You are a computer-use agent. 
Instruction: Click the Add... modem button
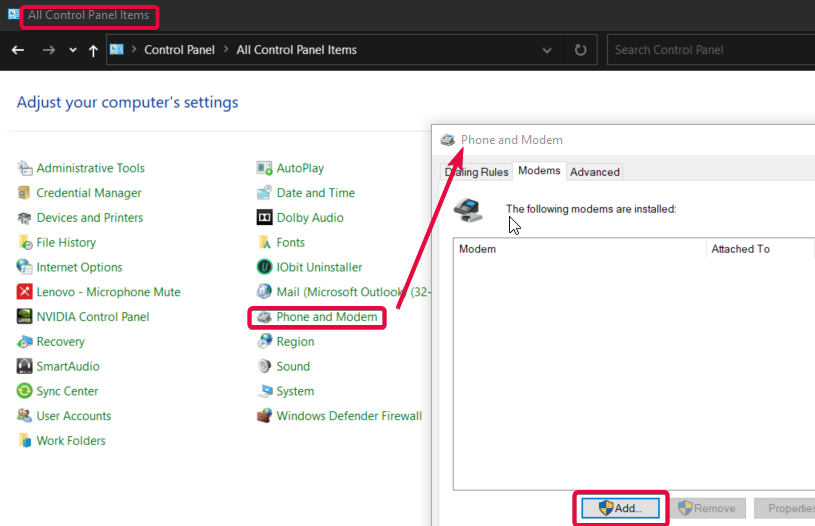tap(621, 508)
